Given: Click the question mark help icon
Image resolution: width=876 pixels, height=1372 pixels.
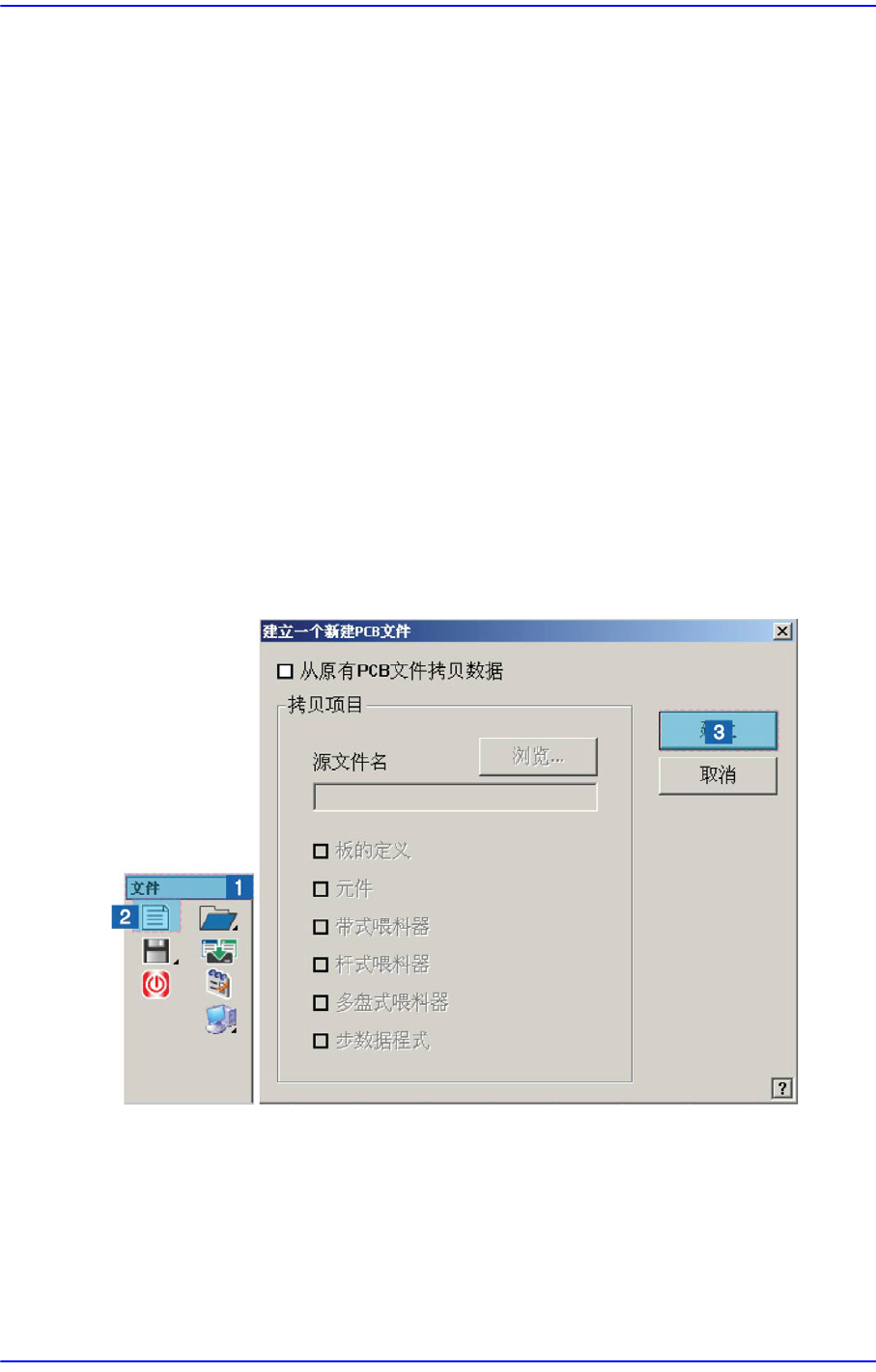Looking at the screenshot, I should pos(782,1088).
